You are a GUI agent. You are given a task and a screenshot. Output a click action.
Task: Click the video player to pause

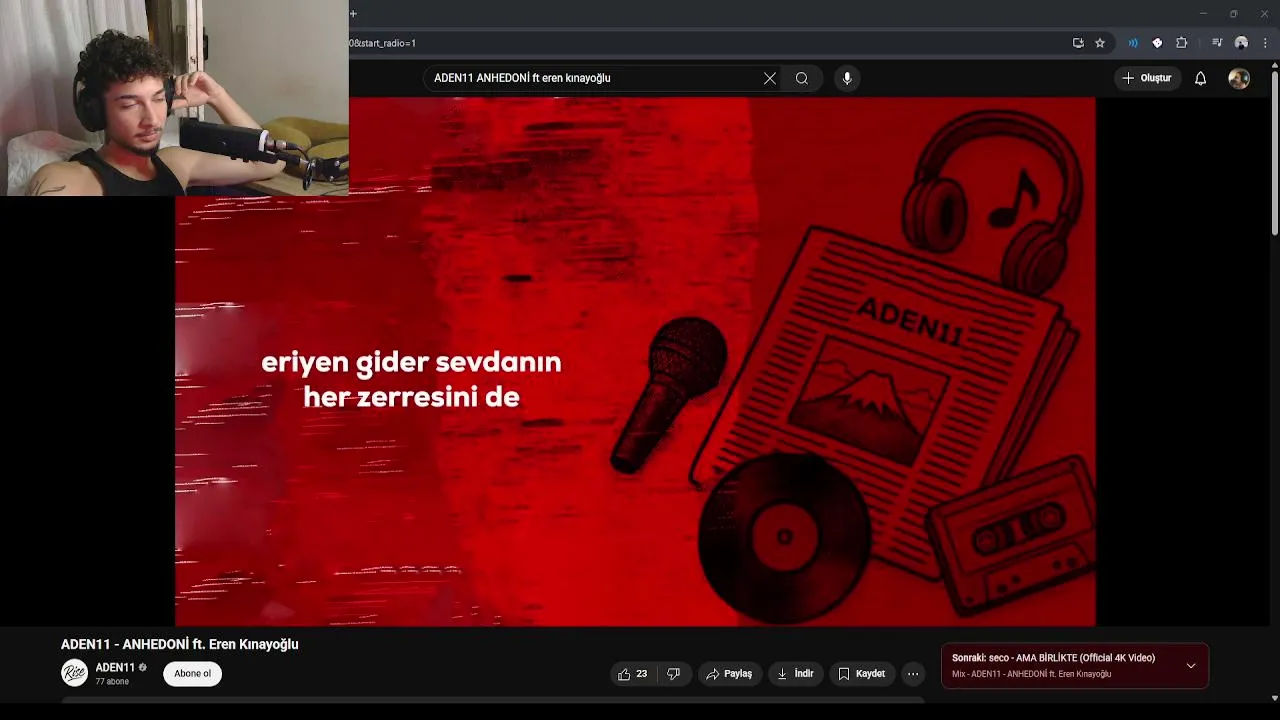pyautogui.click(x=635, y=361)
